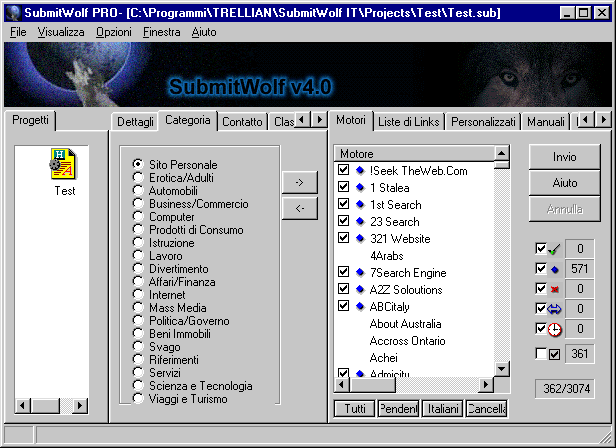
Task: Click the red clock status icon
Action: (555, 329)
